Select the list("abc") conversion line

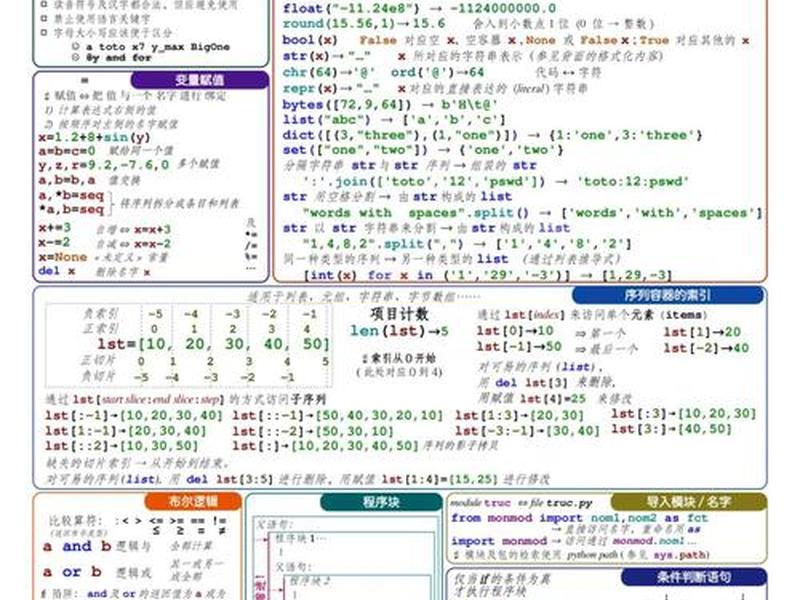point(394,120)
